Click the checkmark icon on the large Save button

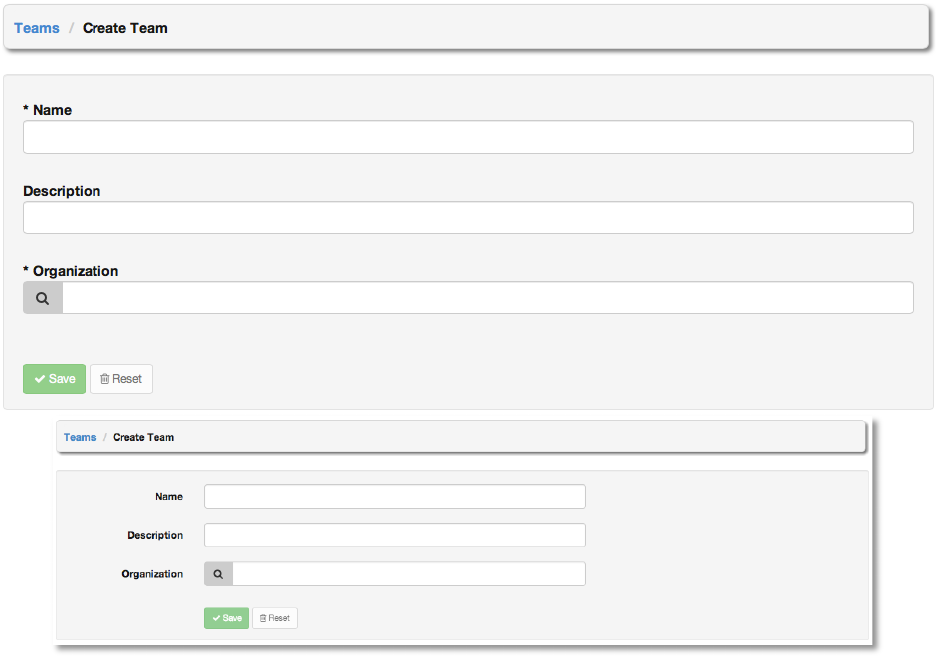(40, 379)
